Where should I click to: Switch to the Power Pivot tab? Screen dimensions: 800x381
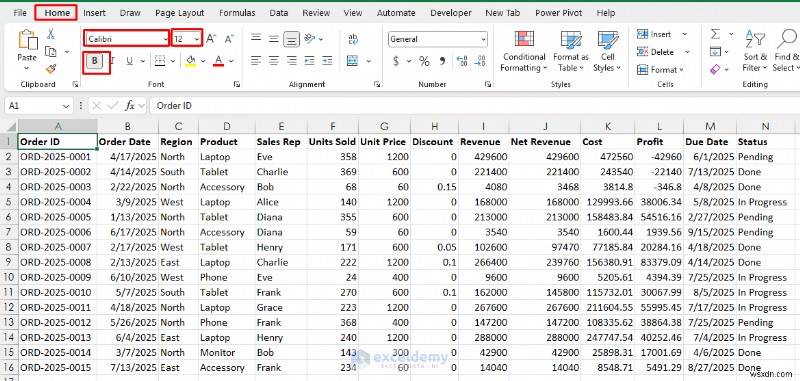[x=559, y=13]
